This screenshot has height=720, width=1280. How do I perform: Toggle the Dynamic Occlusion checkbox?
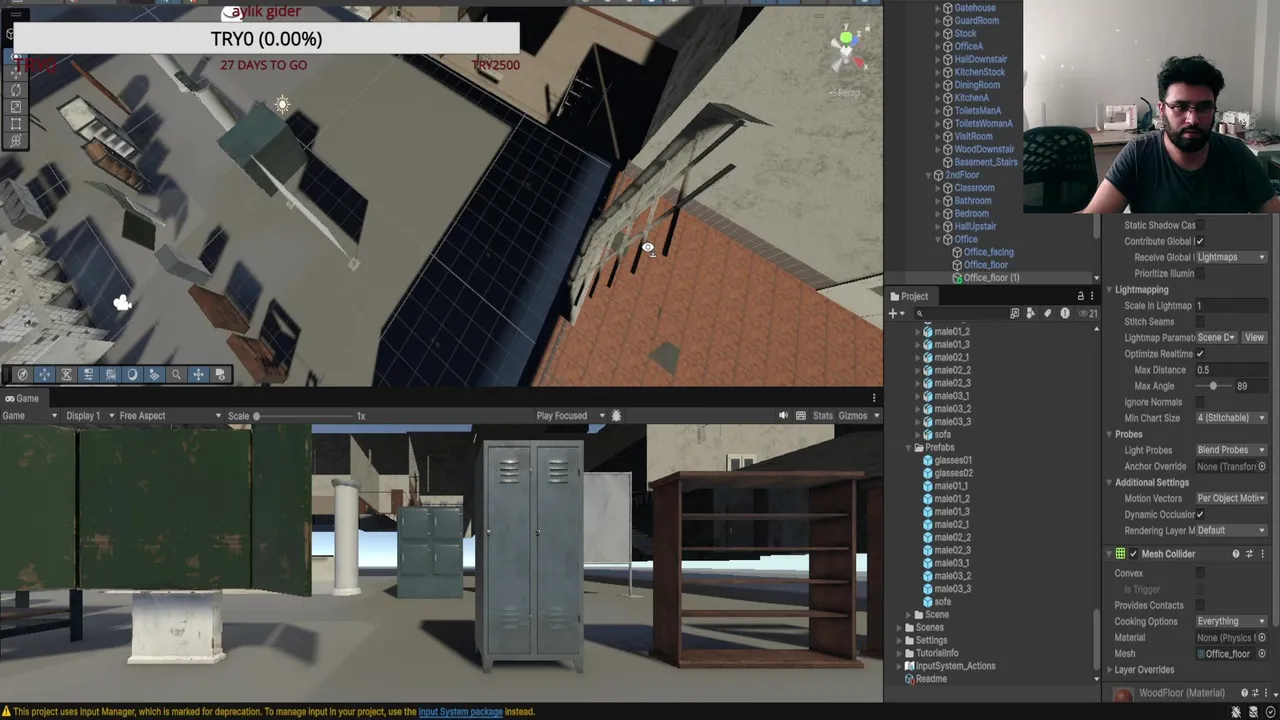point(1200,514)
